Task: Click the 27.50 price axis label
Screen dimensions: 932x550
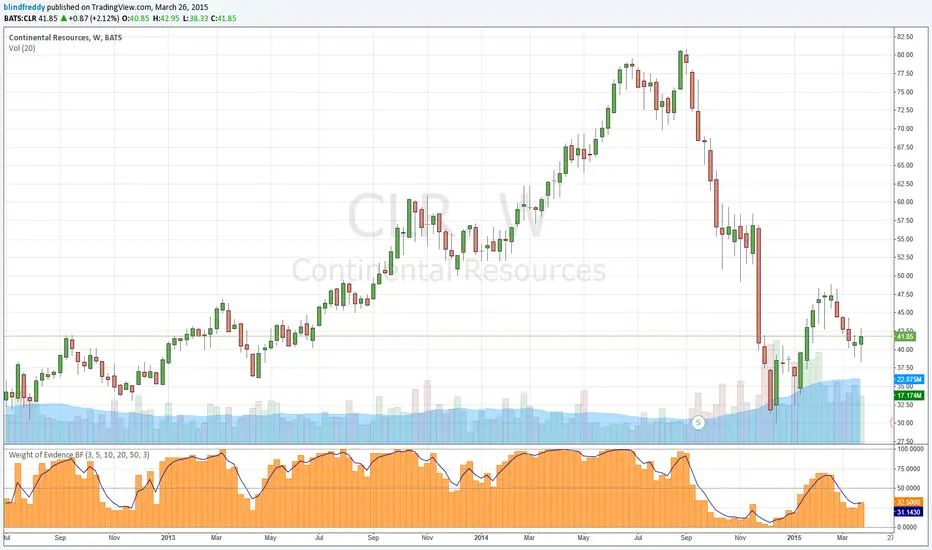Action: click(x=905, y=441)
